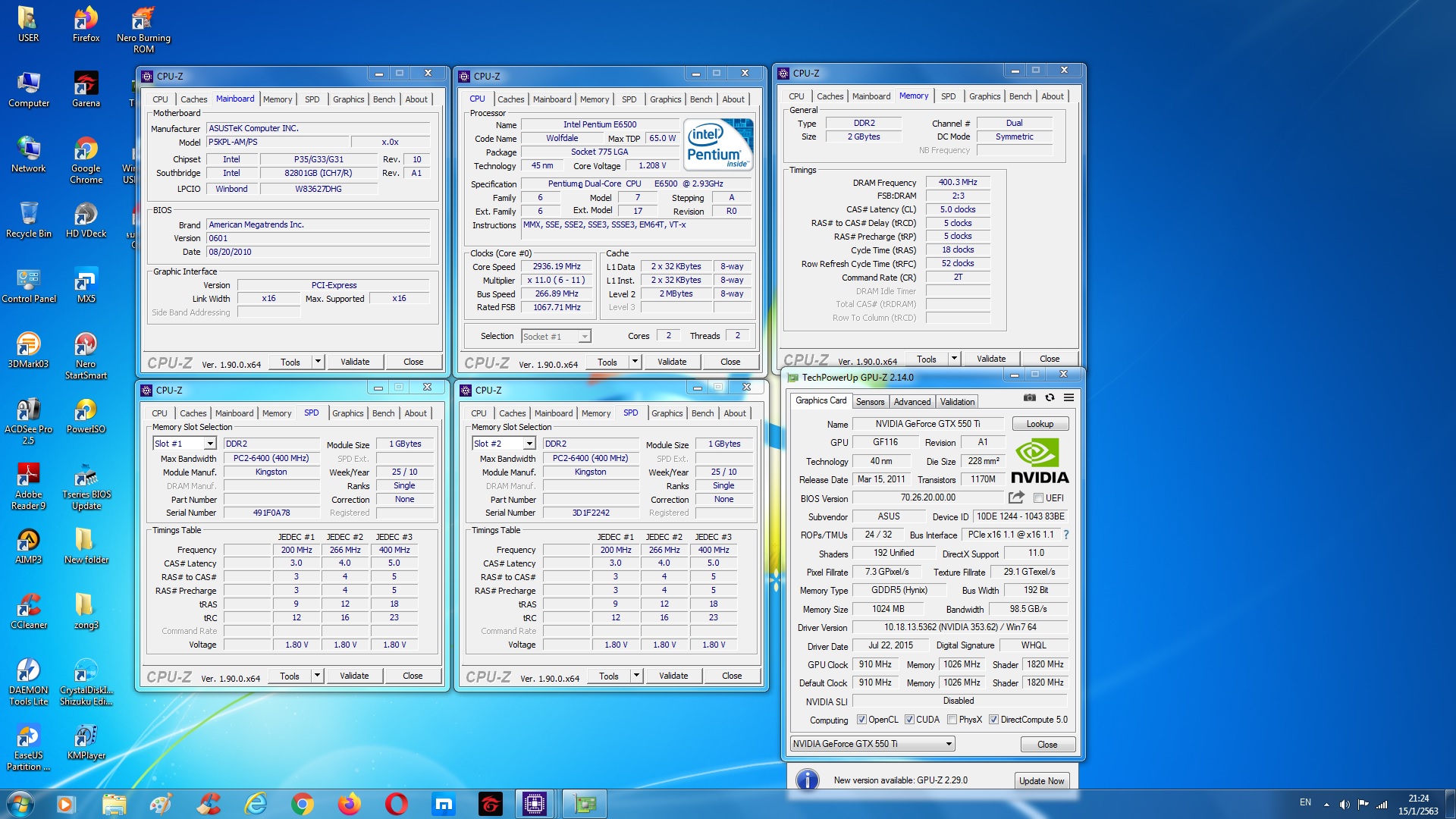
Task: Toggle the DirectCompute 5.0 checkbox
Action: [993, 720]
